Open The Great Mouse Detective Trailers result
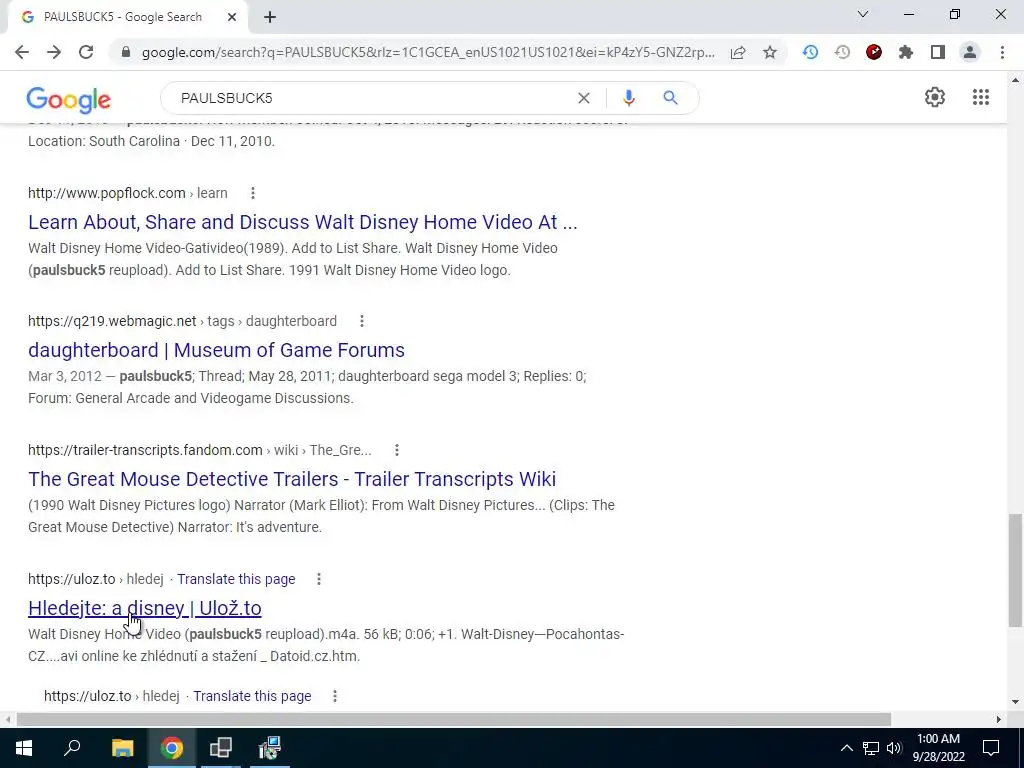Viewport: 1024px width, 768px height. click(292, 479)
